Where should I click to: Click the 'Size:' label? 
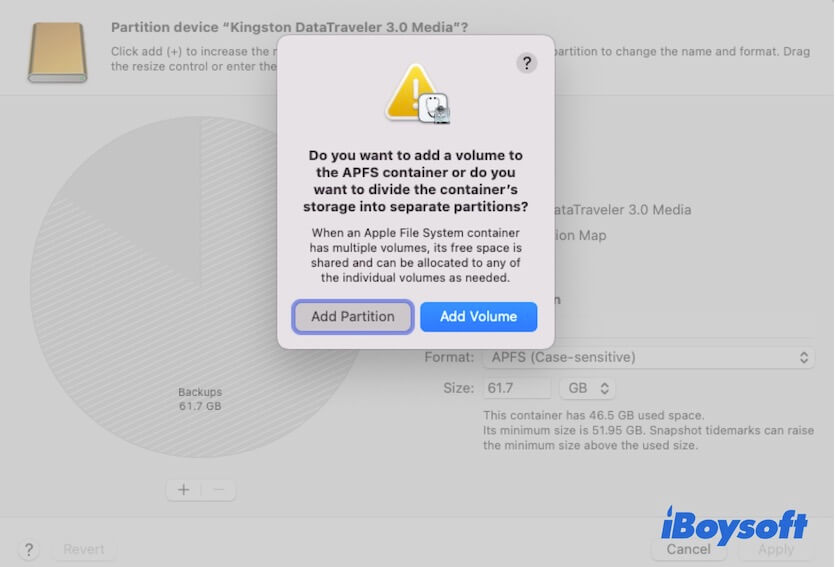tap(459, 388)
